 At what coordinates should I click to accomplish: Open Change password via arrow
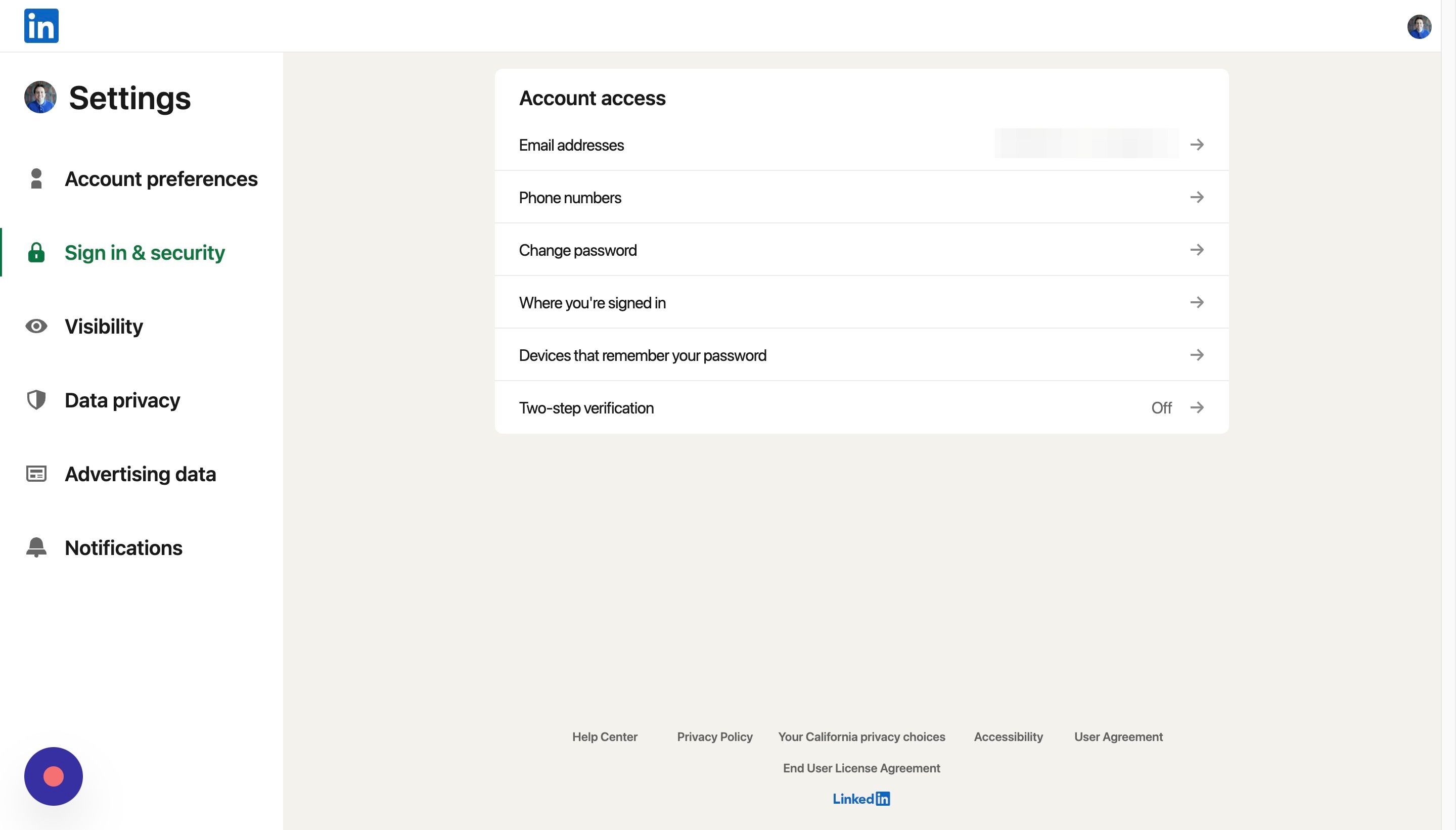point(1197,250)
